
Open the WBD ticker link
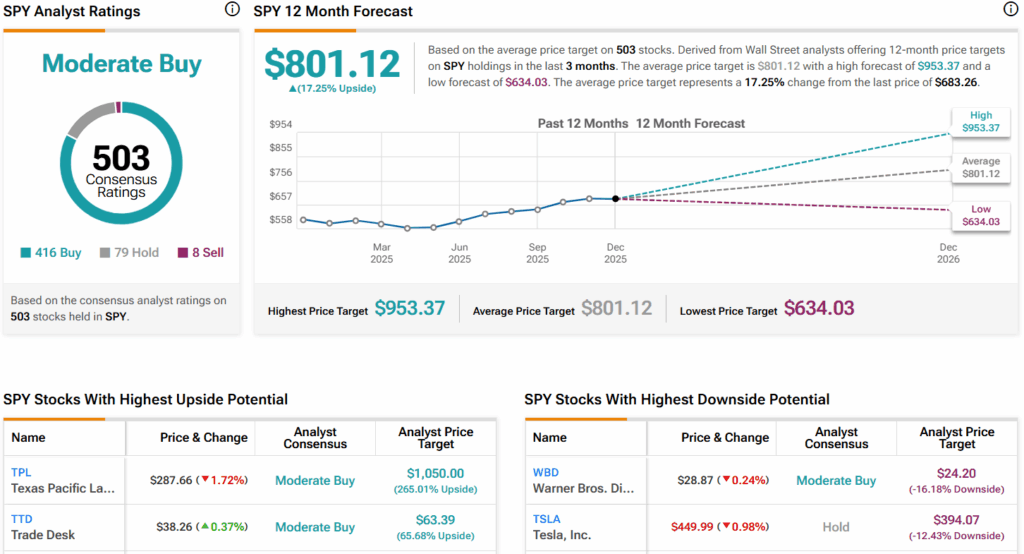pos(547,472)
